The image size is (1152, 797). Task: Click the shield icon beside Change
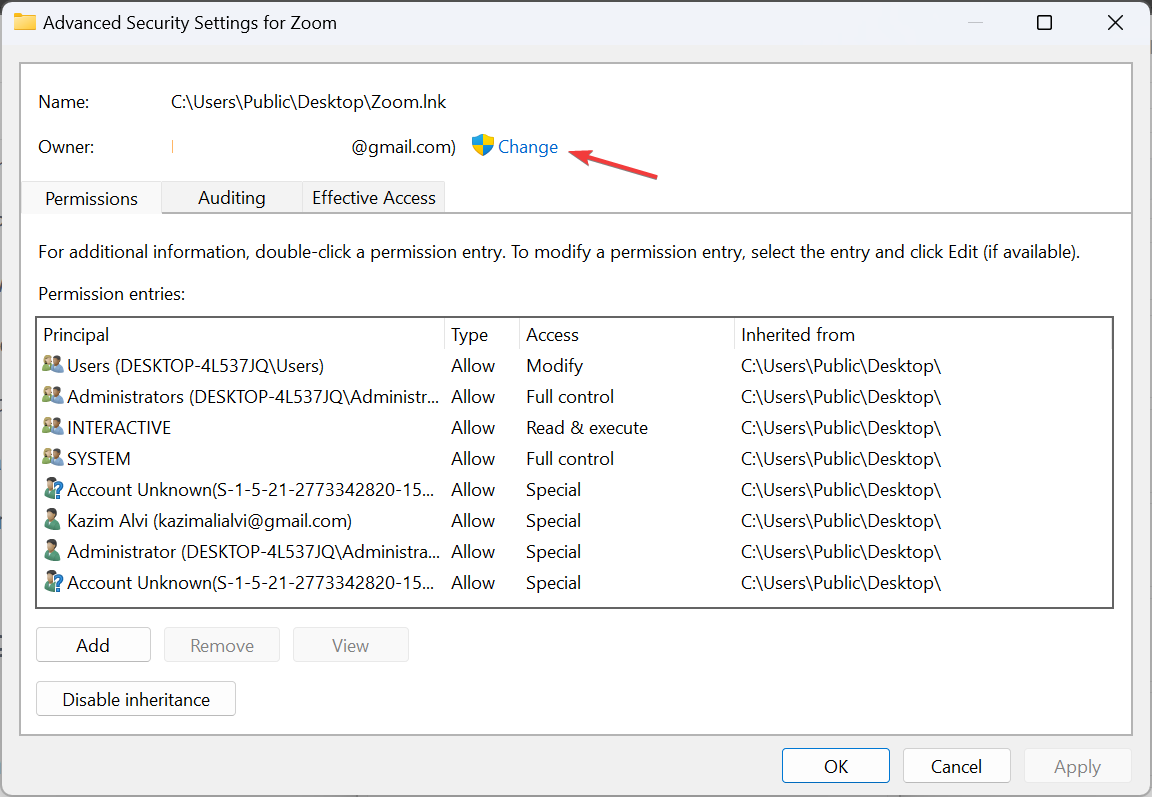pos(483,145)
